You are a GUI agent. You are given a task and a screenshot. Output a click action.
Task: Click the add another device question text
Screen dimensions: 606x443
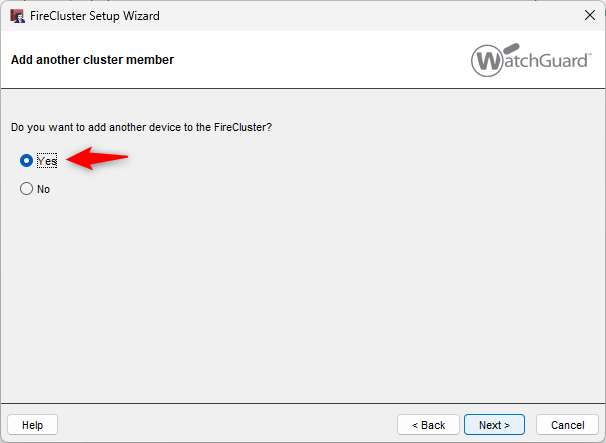tap(141, 127)
